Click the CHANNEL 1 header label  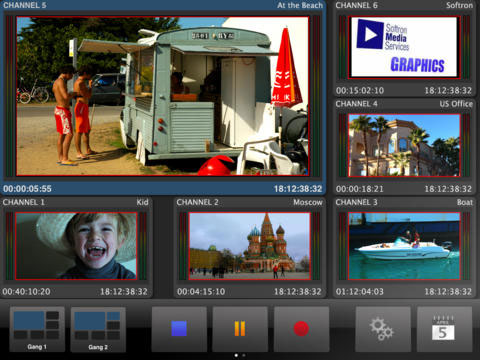click(24, 202)
